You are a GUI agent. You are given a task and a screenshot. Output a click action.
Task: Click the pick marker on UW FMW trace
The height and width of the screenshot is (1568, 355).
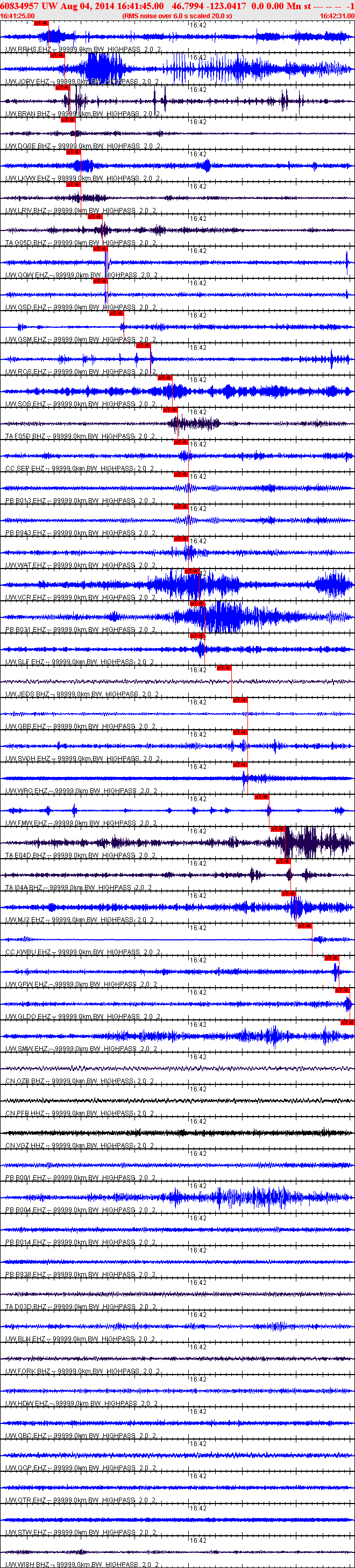coord(262,797)
